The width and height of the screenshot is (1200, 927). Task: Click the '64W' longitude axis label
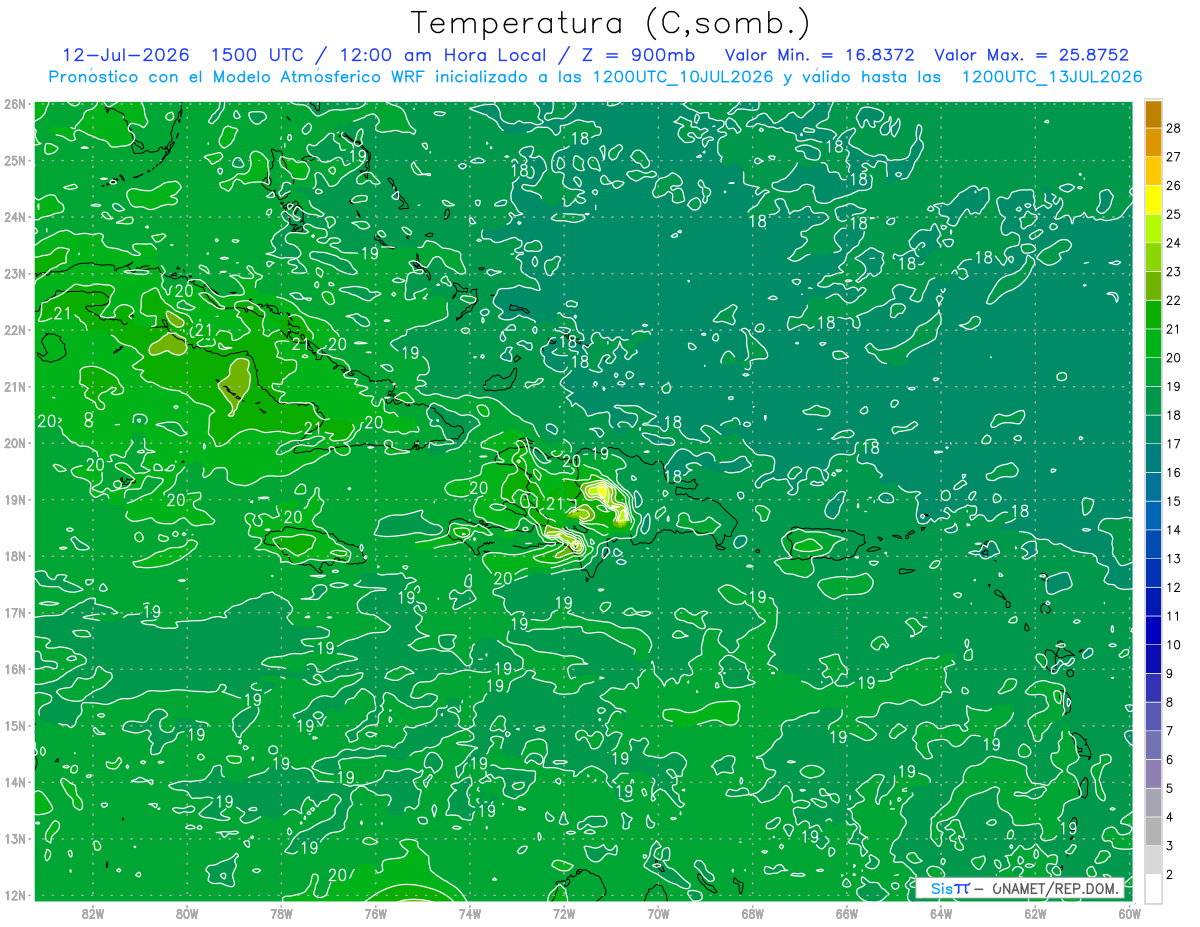(940, 913)
